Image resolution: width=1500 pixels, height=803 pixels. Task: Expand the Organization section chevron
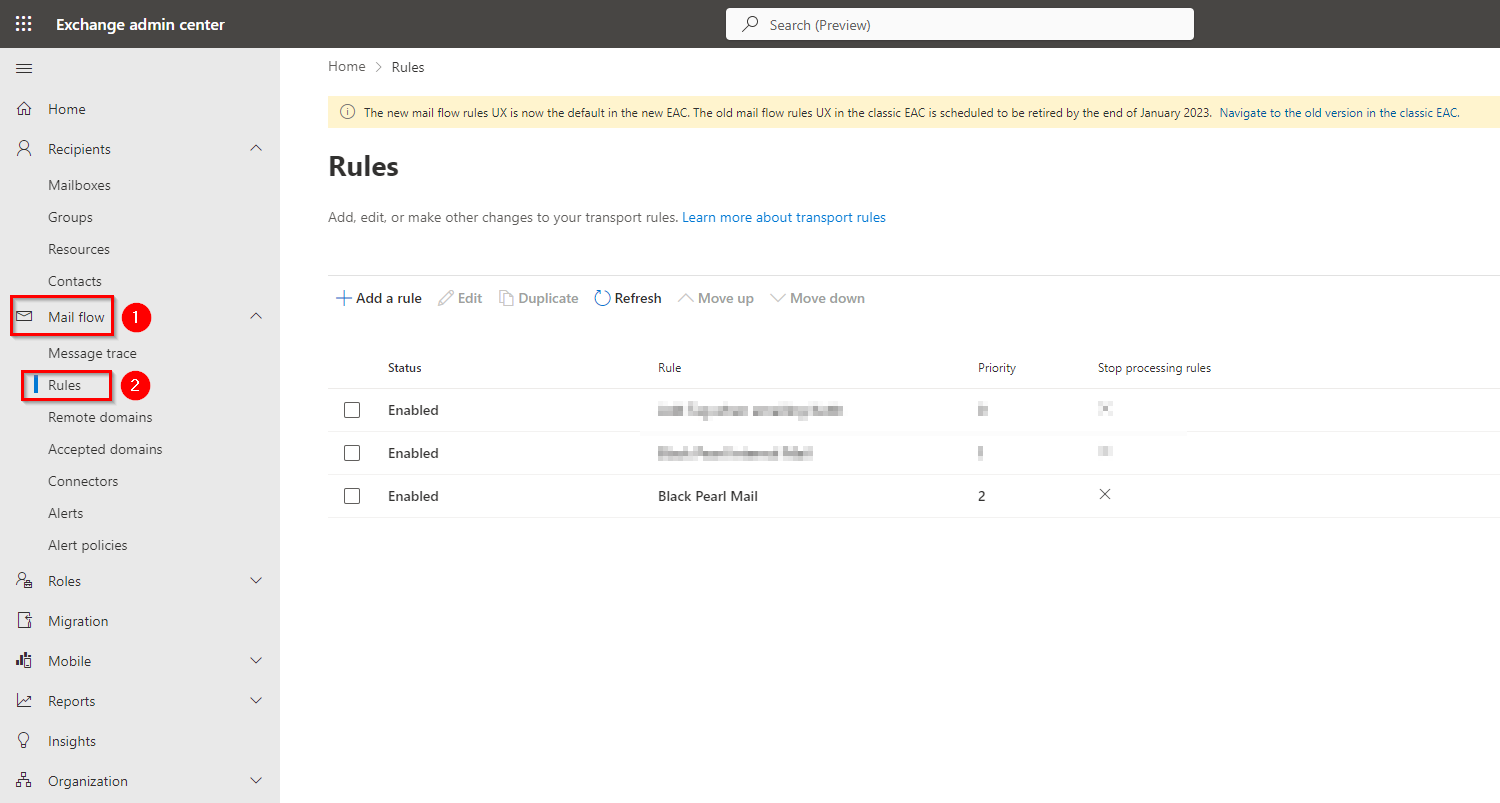click(256, 781)
